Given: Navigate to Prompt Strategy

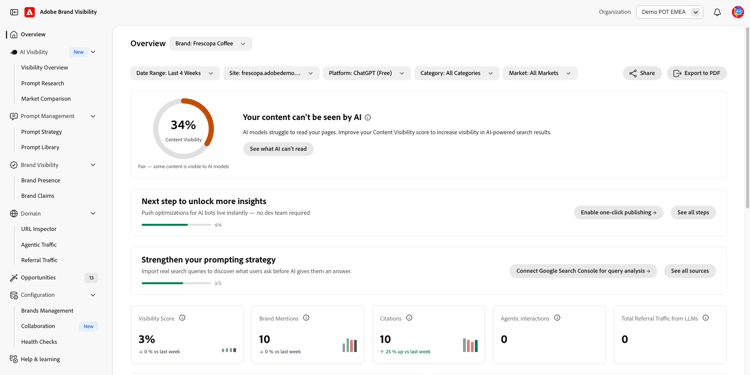Looking at the screenshot, I should coord(42,132).
